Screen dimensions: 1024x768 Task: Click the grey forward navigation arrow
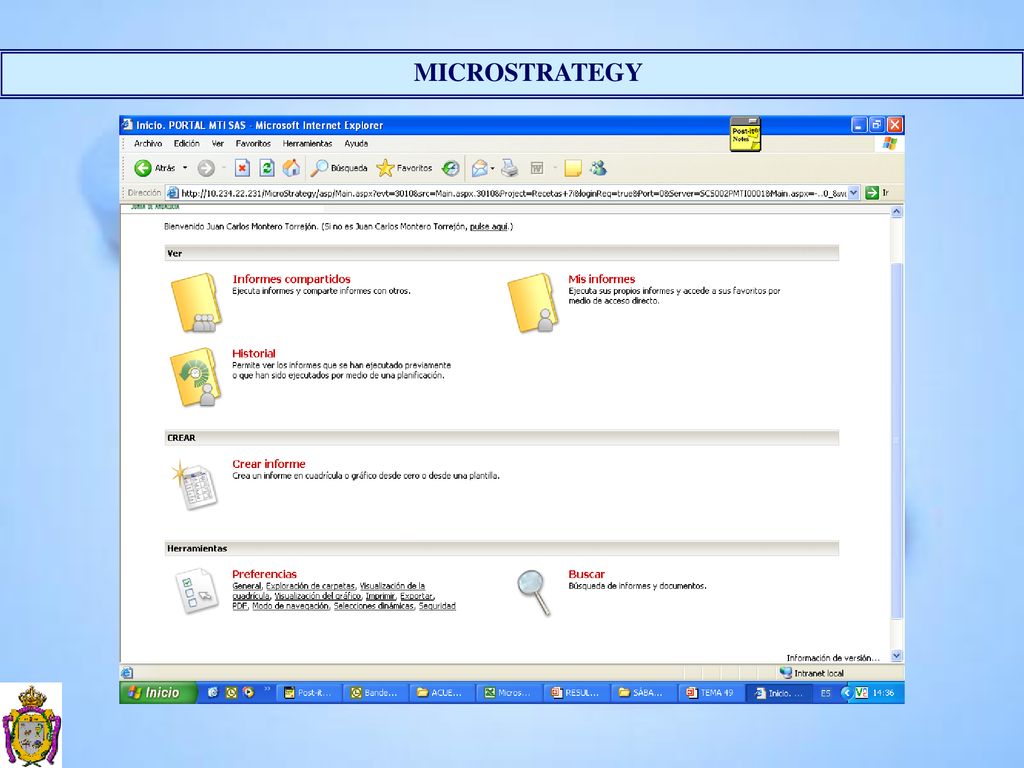pyautogui.click(x=206, y=168)
